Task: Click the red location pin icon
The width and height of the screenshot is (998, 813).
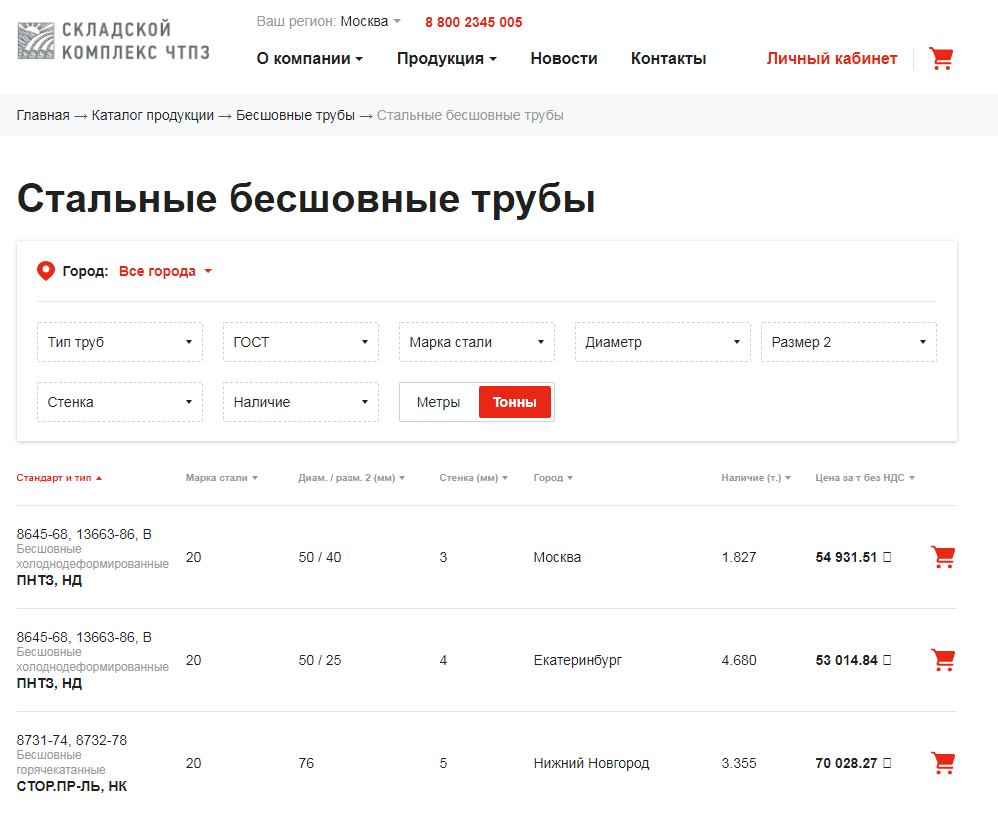Action: 46,271
